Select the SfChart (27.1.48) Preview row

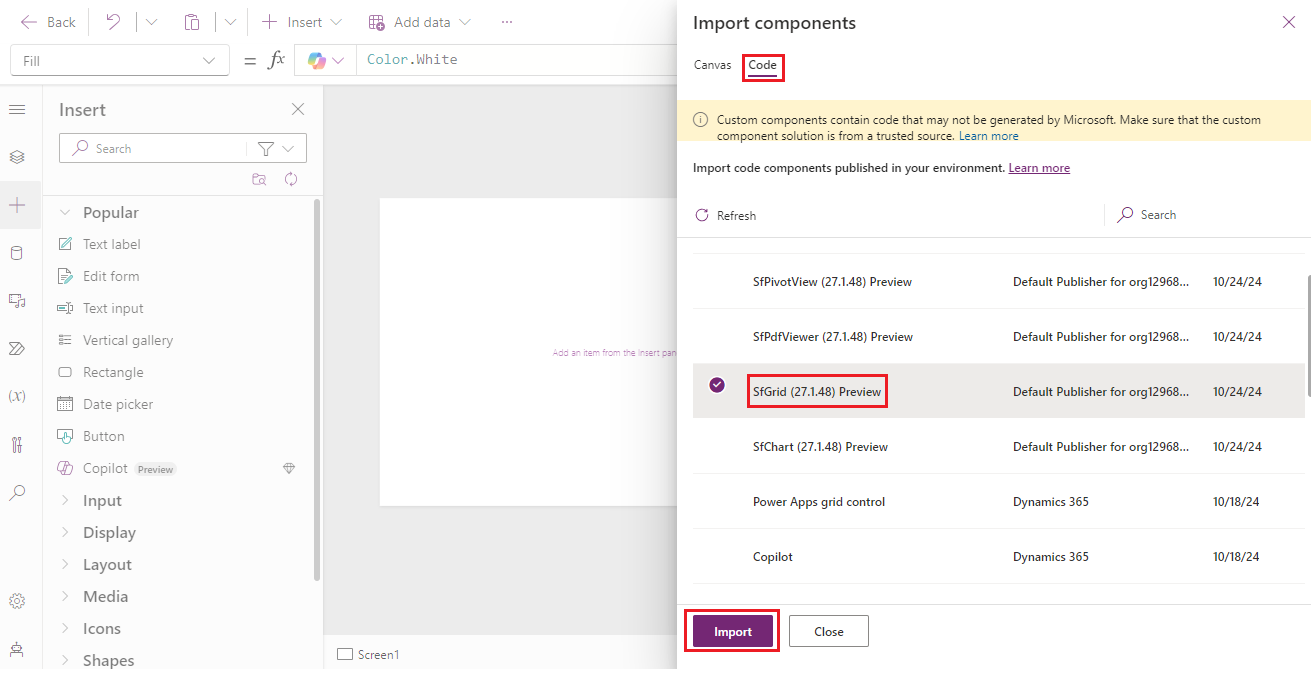pyautogui.click(x=820, y=447)
